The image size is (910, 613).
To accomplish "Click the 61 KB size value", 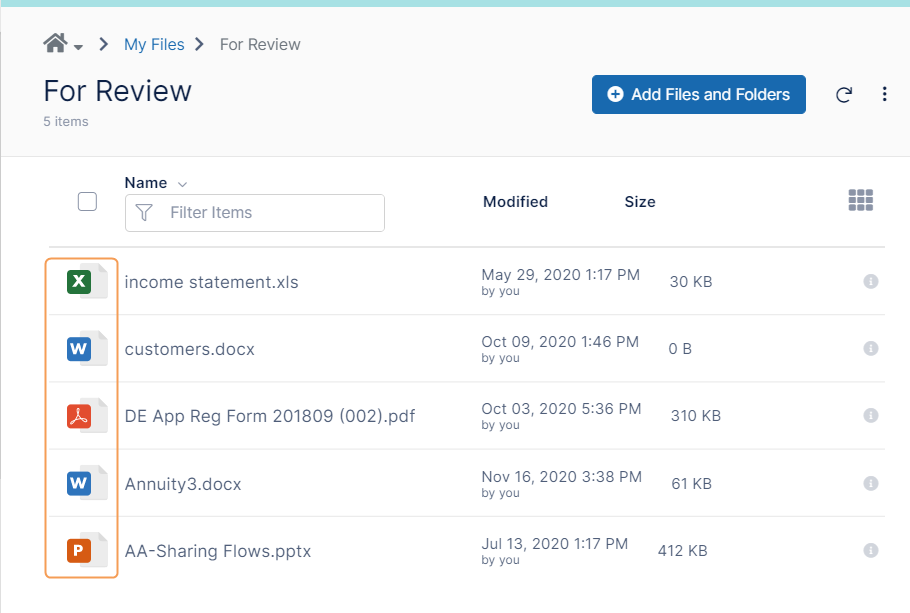I will pos(691,484).
